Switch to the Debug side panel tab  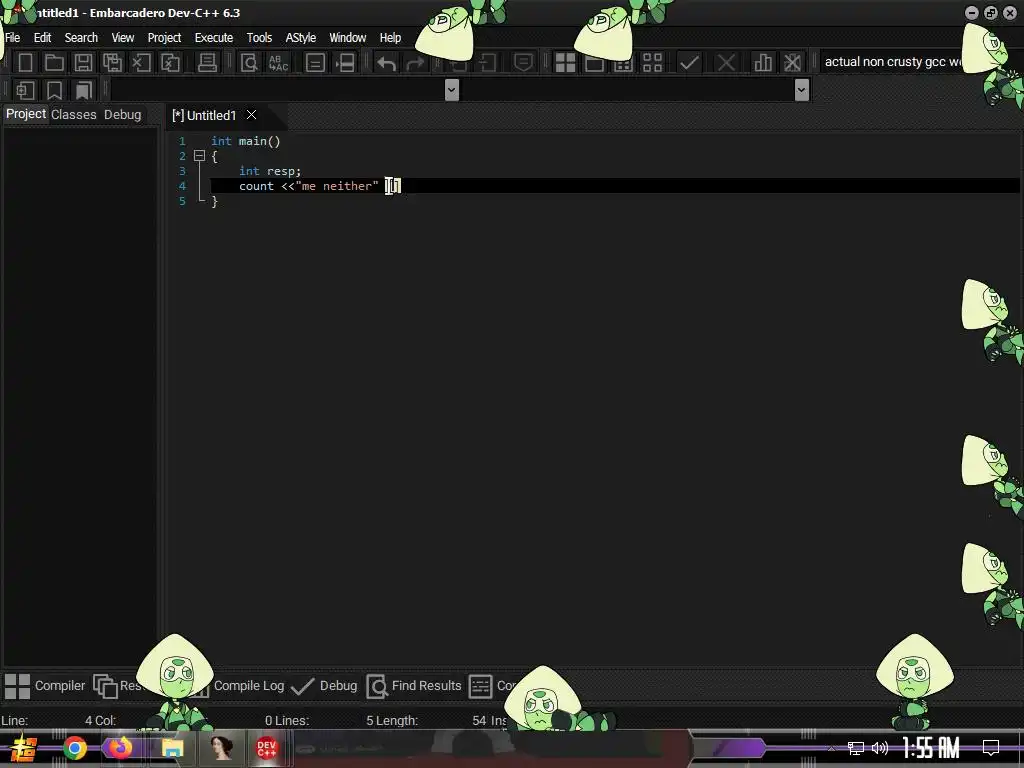[x=122, y=114]
